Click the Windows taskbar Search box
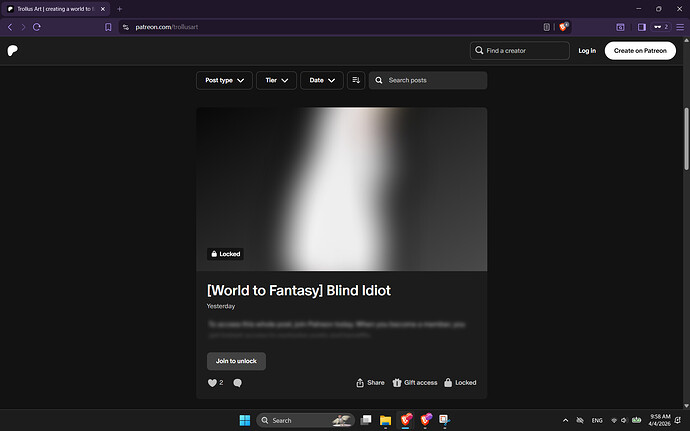This screenshot has width=690, height=431. [305, 420]
